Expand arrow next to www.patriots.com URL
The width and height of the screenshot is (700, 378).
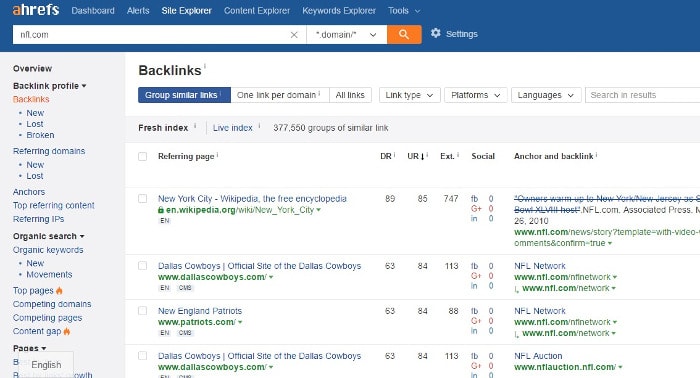point(240,322)
